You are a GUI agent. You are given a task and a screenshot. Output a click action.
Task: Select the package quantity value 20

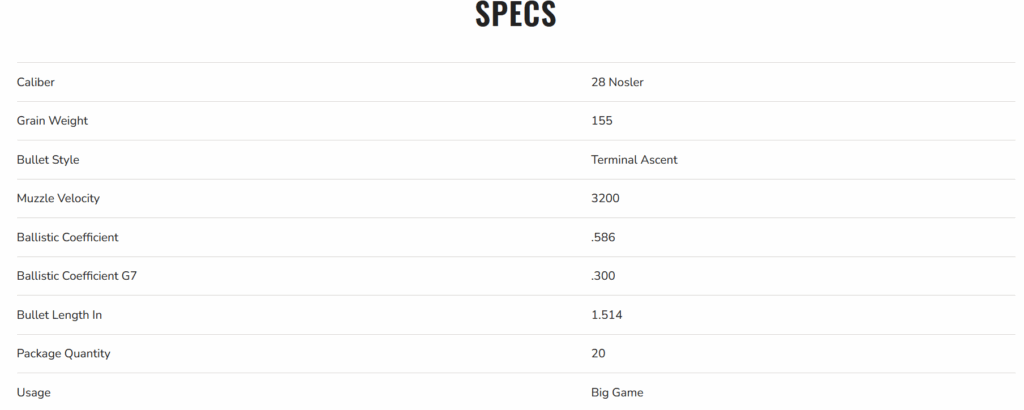tap(598, 354)
